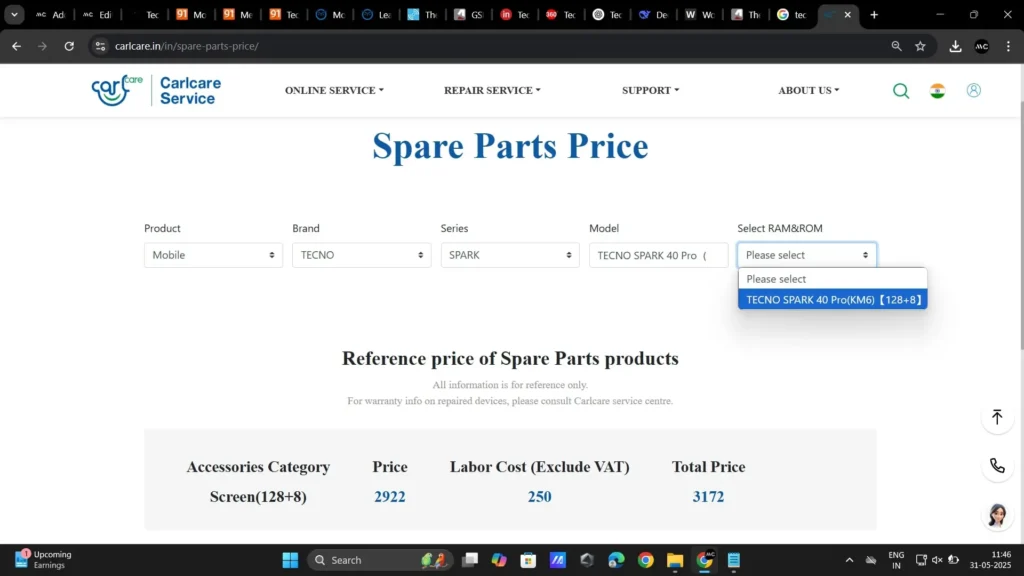Click the Select RAM&ROM dropdown box
This screenshot has height=576, width=1024.
tap(807, 255)
